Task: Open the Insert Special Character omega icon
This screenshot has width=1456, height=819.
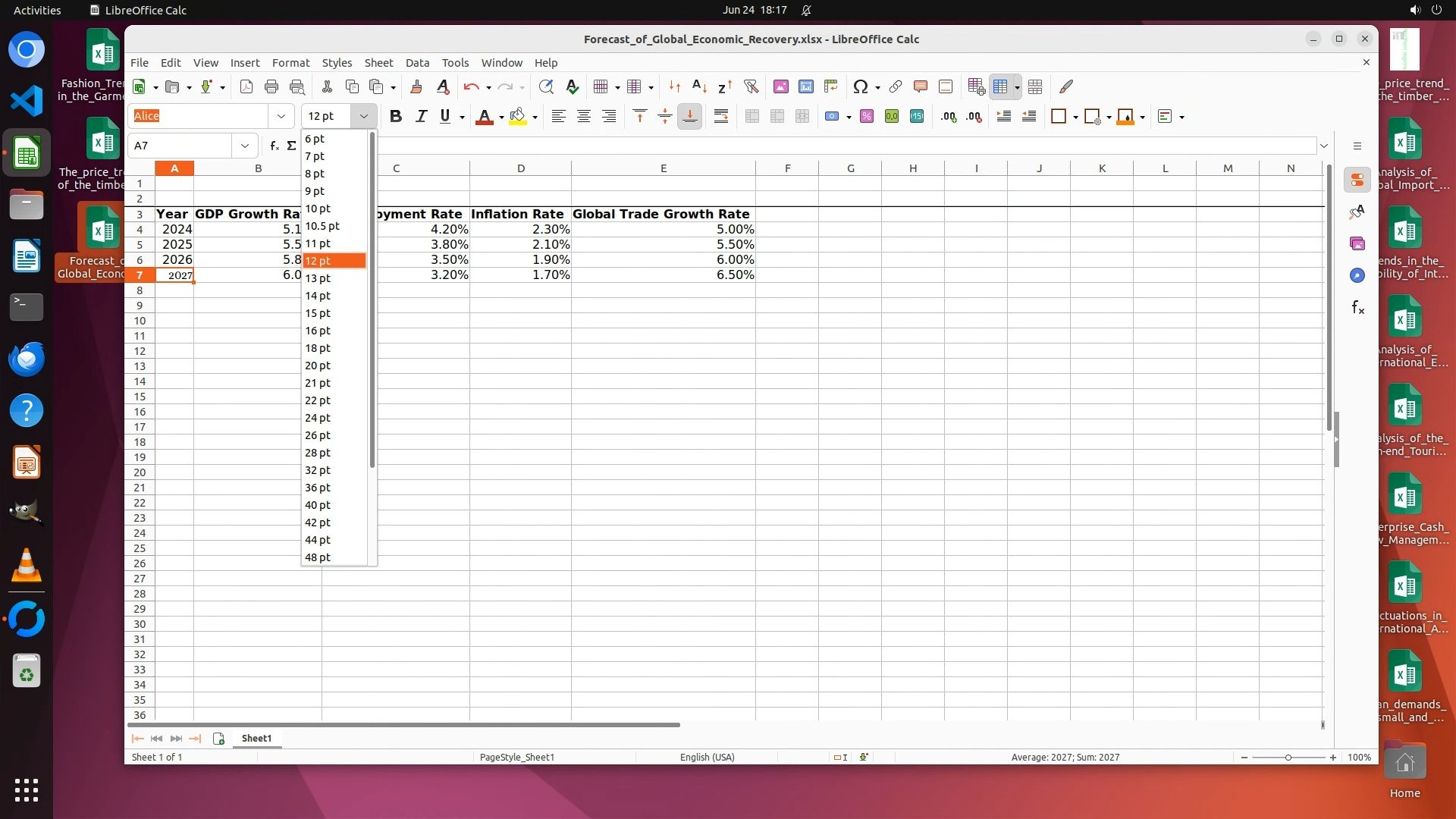Action: (x=860, y=86)
